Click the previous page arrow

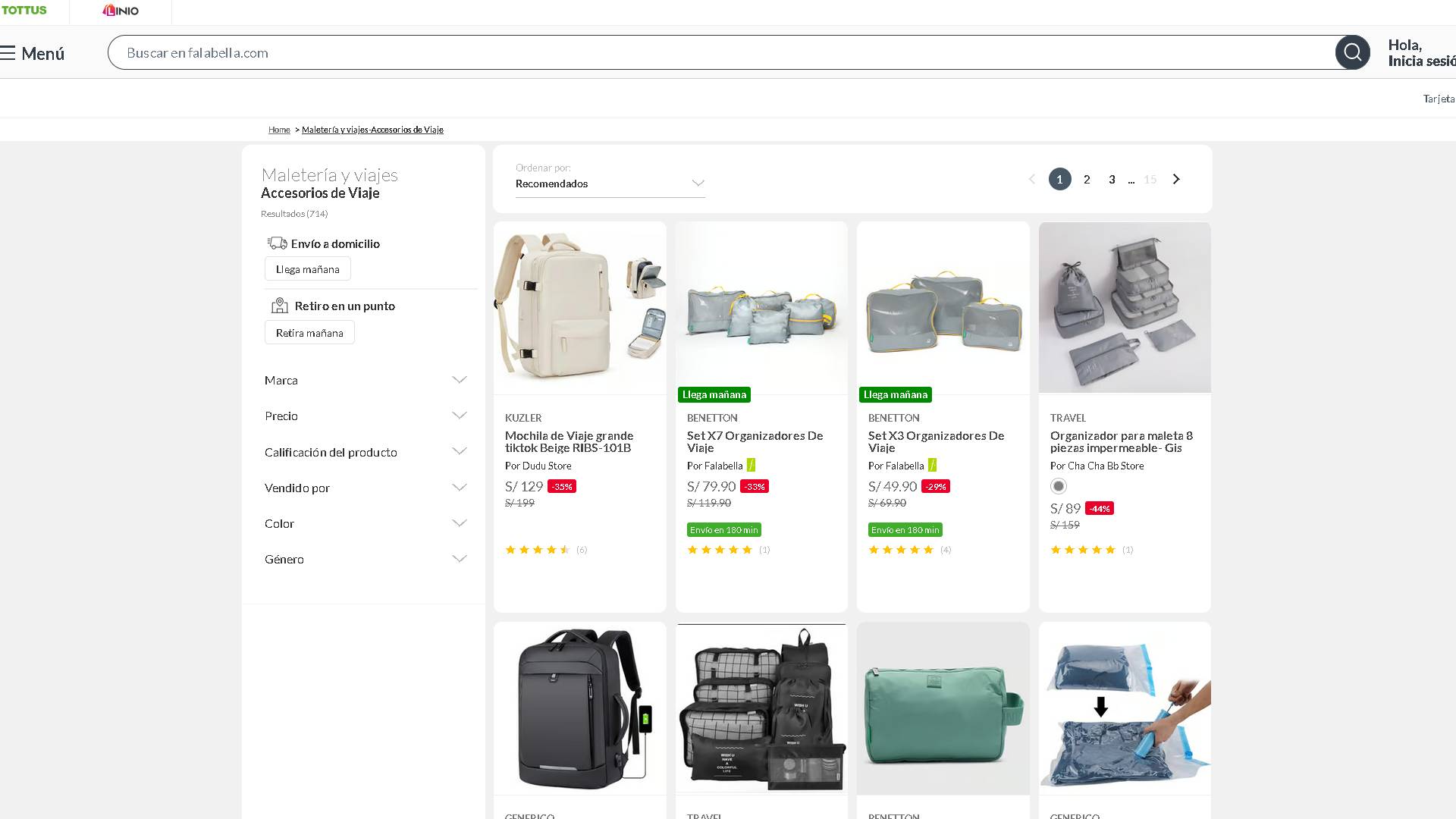[x=1031, y=179]
